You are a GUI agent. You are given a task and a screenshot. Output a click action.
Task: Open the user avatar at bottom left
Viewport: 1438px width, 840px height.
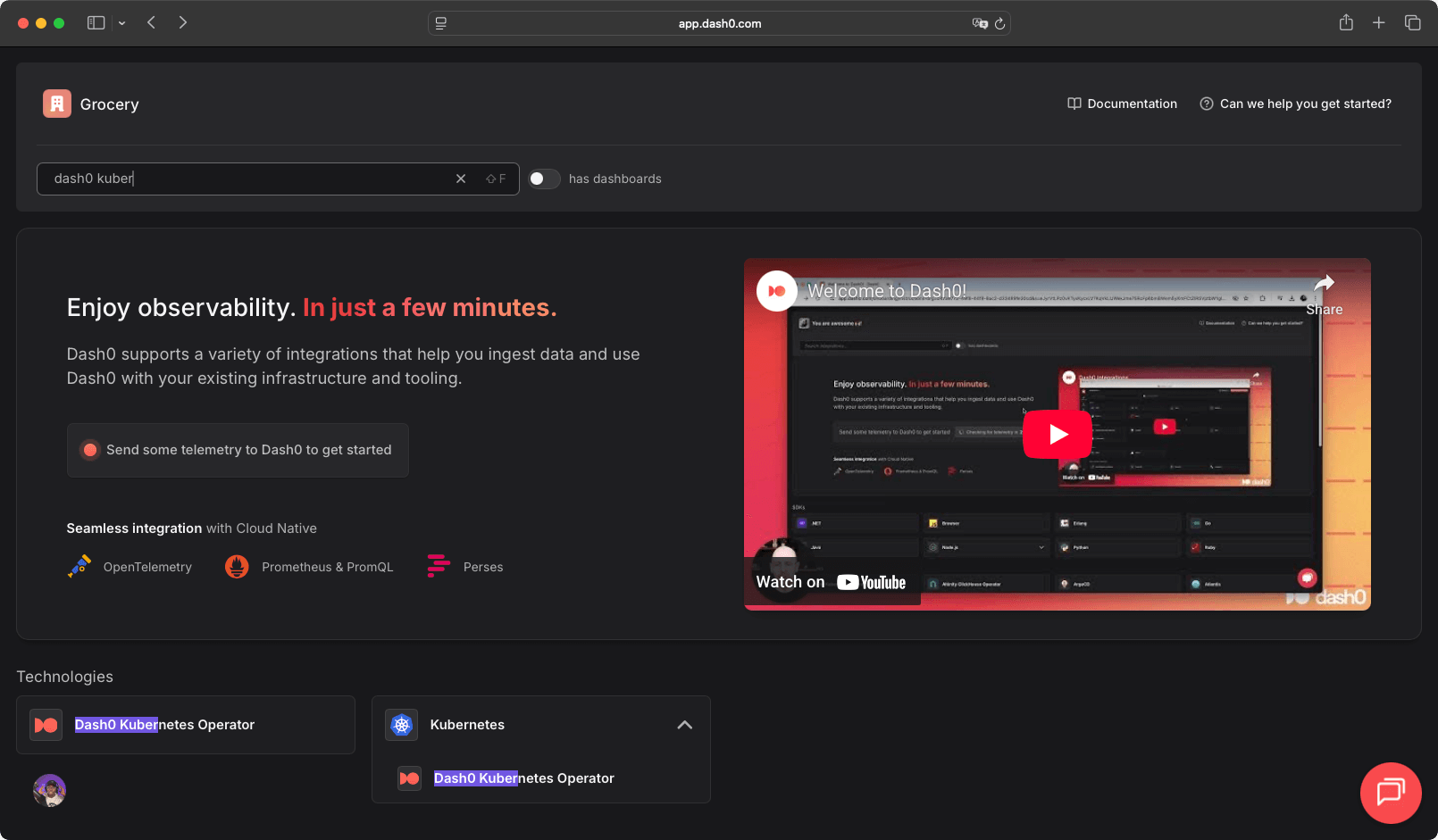tap(50, 790)
